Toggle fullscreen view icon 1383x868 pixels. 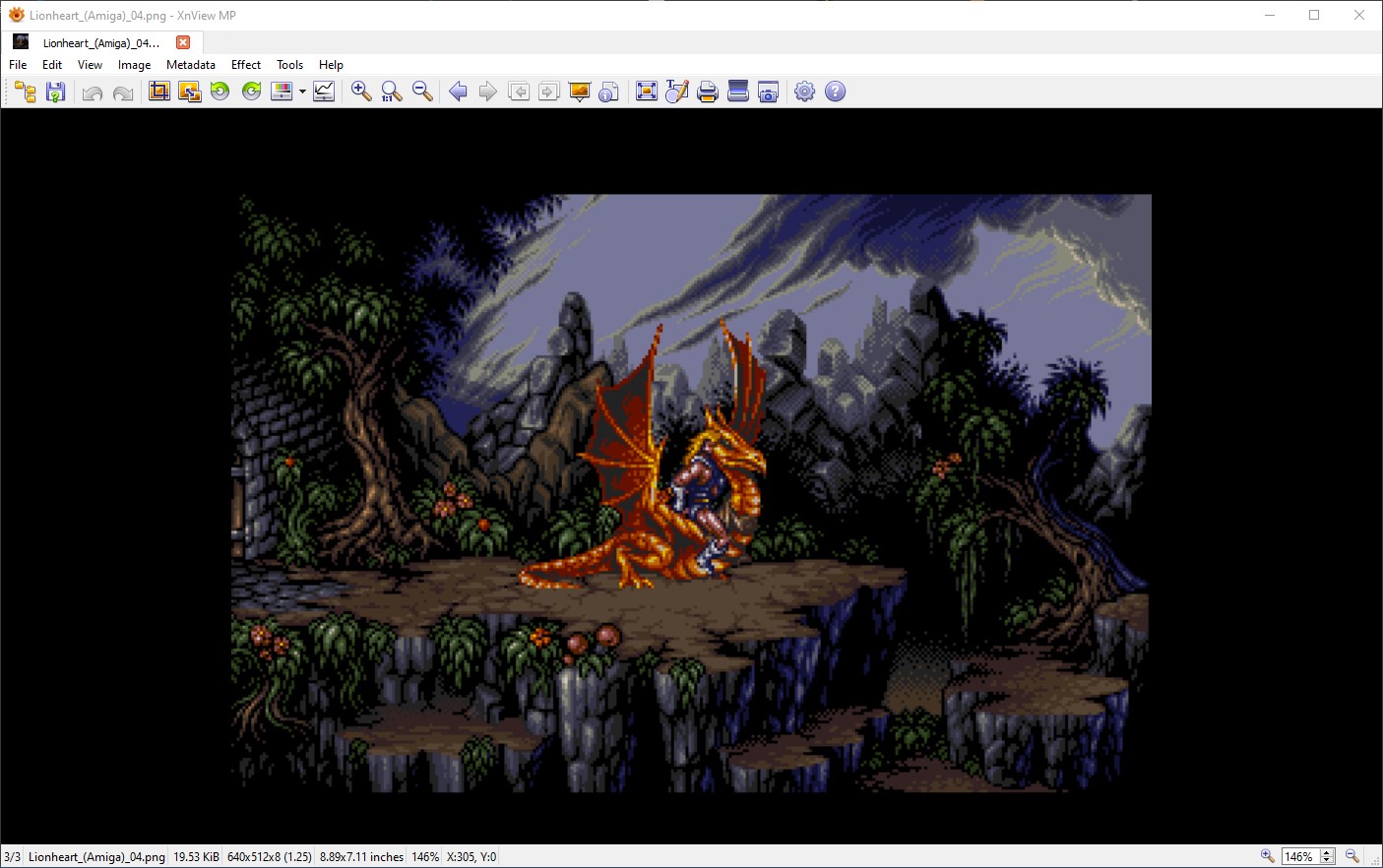647,92
